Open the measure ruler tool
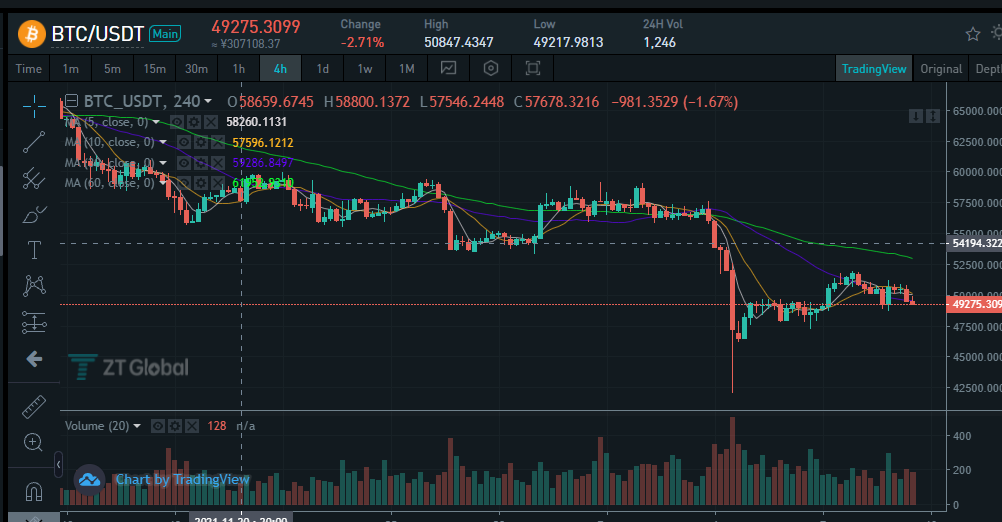 (34, 406)
